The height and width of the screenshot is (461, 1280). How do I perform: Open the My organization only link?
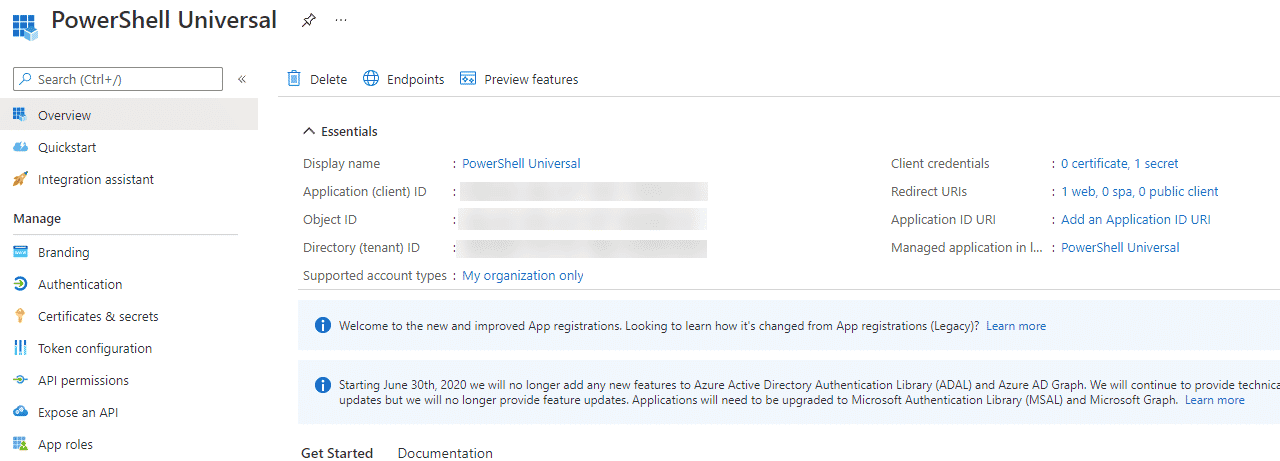[523, 275]
